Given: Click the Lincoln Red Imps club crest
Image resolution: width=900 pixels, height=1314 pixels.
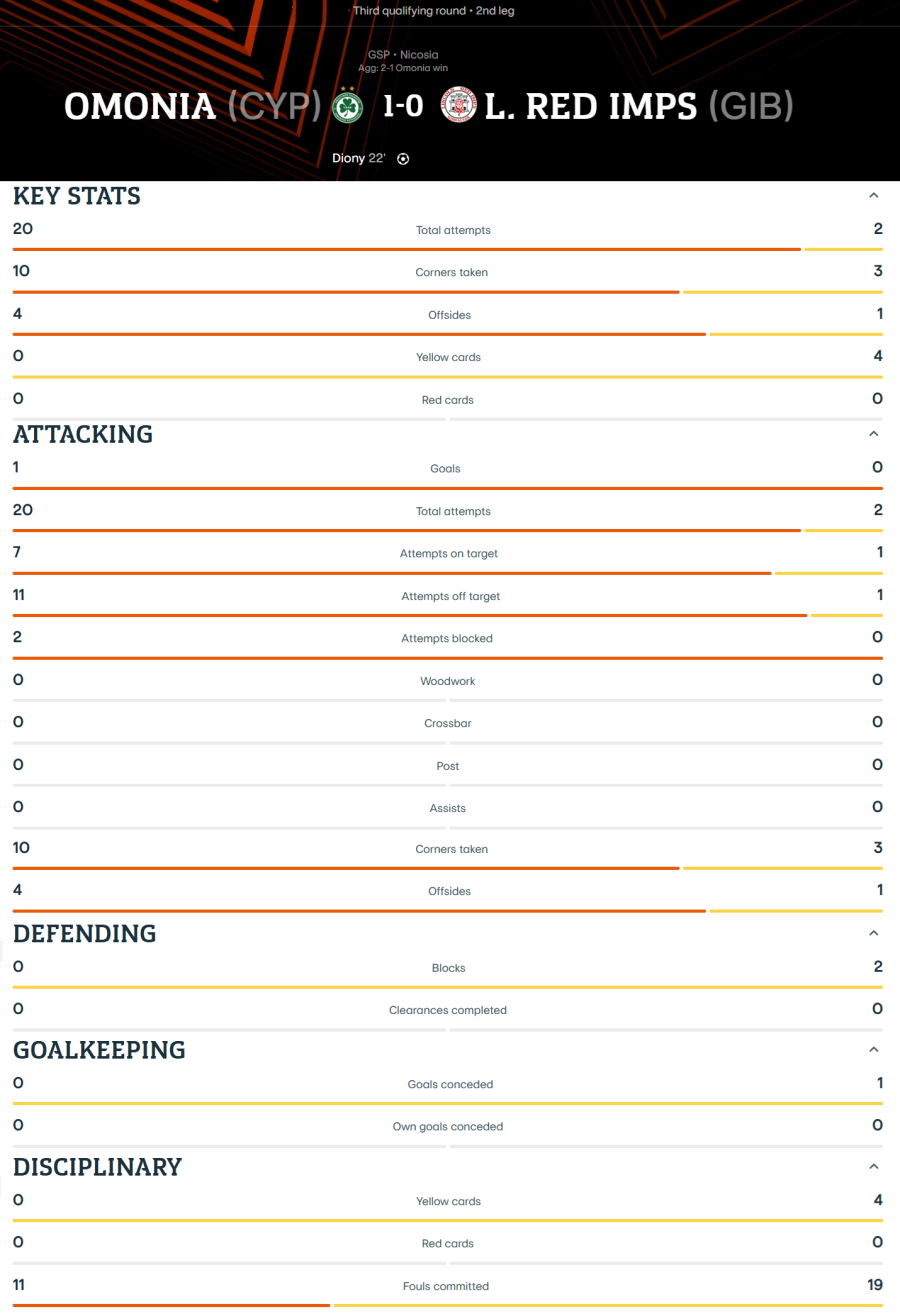Looking at the screenshot, I should pyautogui.click(x=457, y=106).
